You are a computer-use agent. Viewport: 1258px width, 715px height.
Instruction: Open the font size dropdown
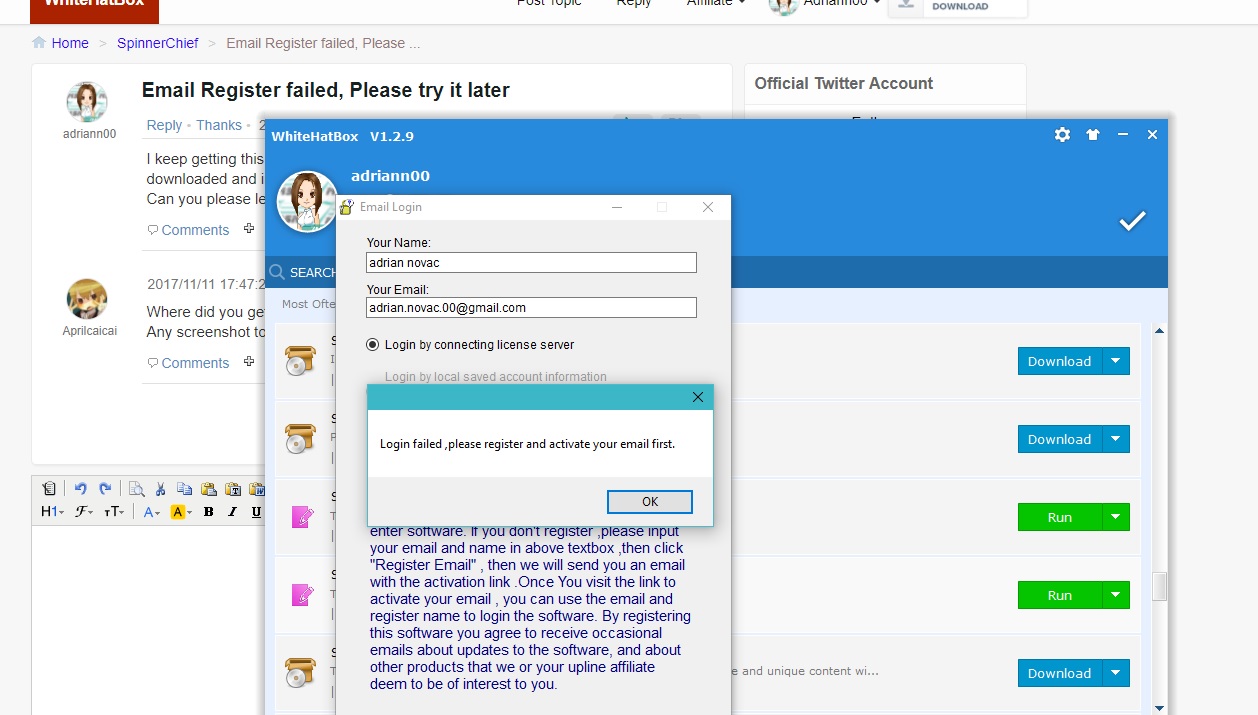[114, 512]
